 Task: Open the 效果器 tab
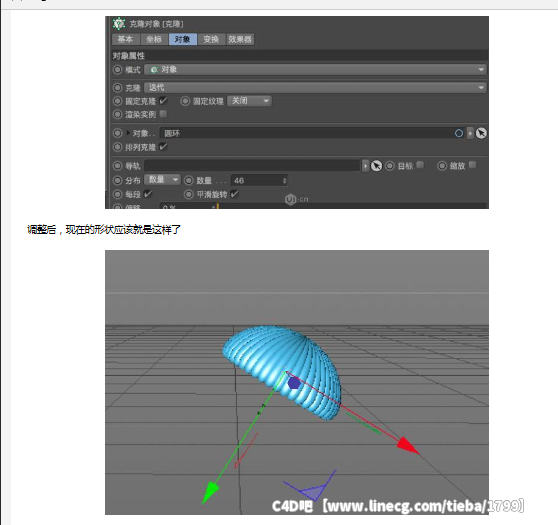(x=240, y=39)
